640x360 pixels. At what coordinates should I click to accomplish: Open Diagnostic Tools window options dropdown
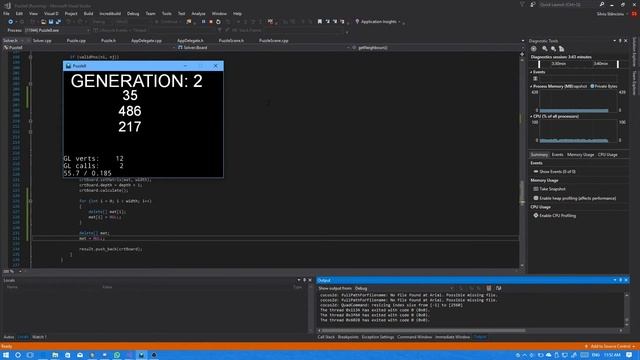pos(614,41)
